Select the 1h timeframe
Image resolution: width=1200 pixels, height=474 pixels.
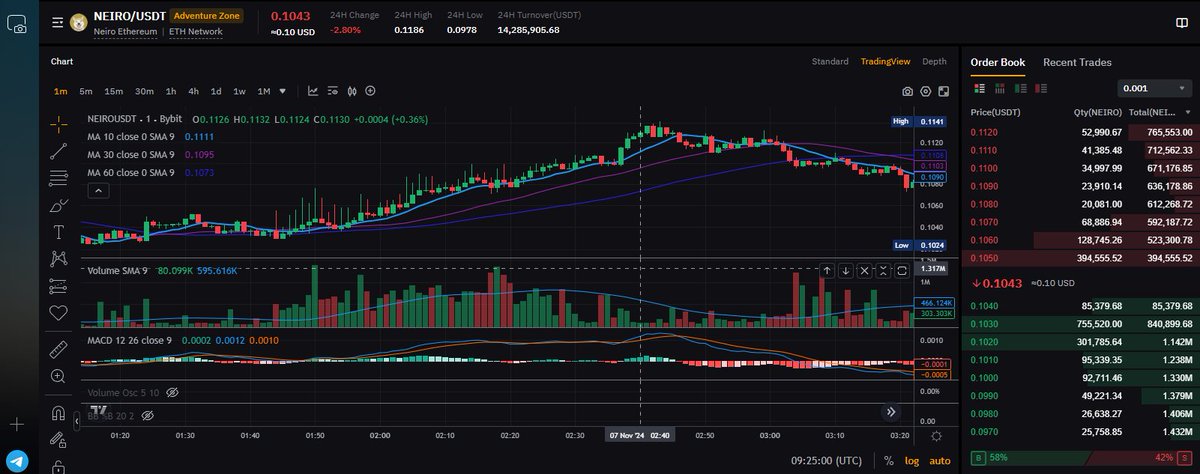pos(171,91)
